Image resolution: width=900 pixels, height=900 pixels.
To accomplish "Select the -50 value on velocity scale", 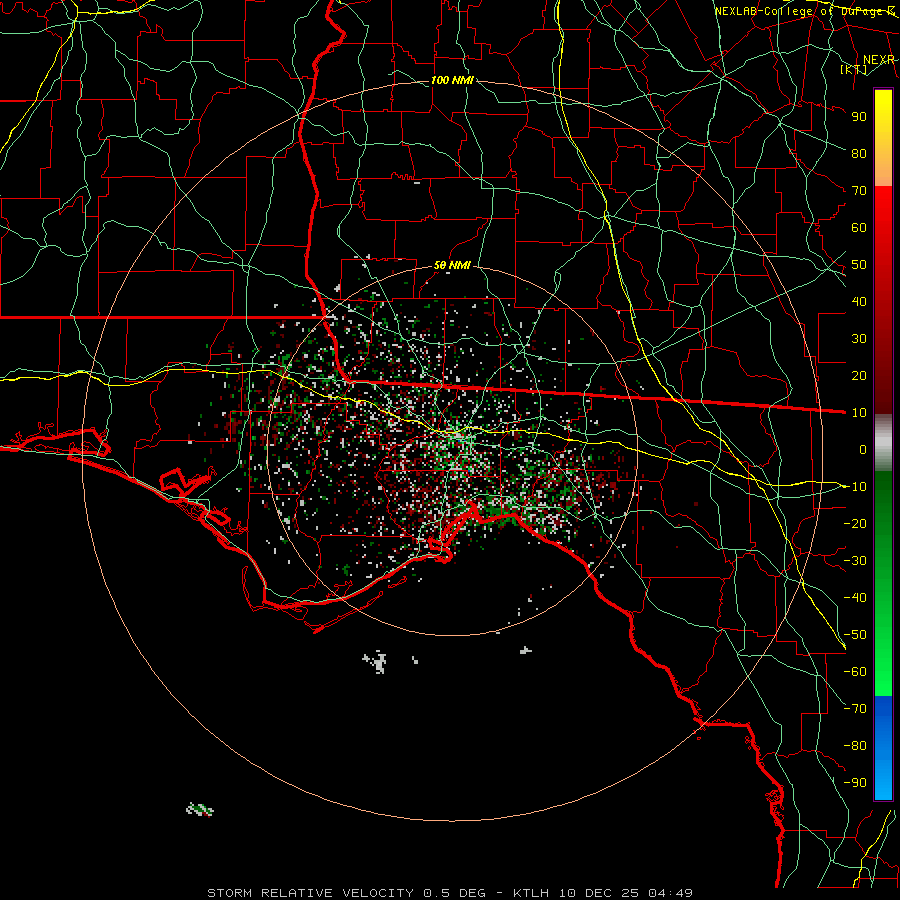I will tap(855, 635).
